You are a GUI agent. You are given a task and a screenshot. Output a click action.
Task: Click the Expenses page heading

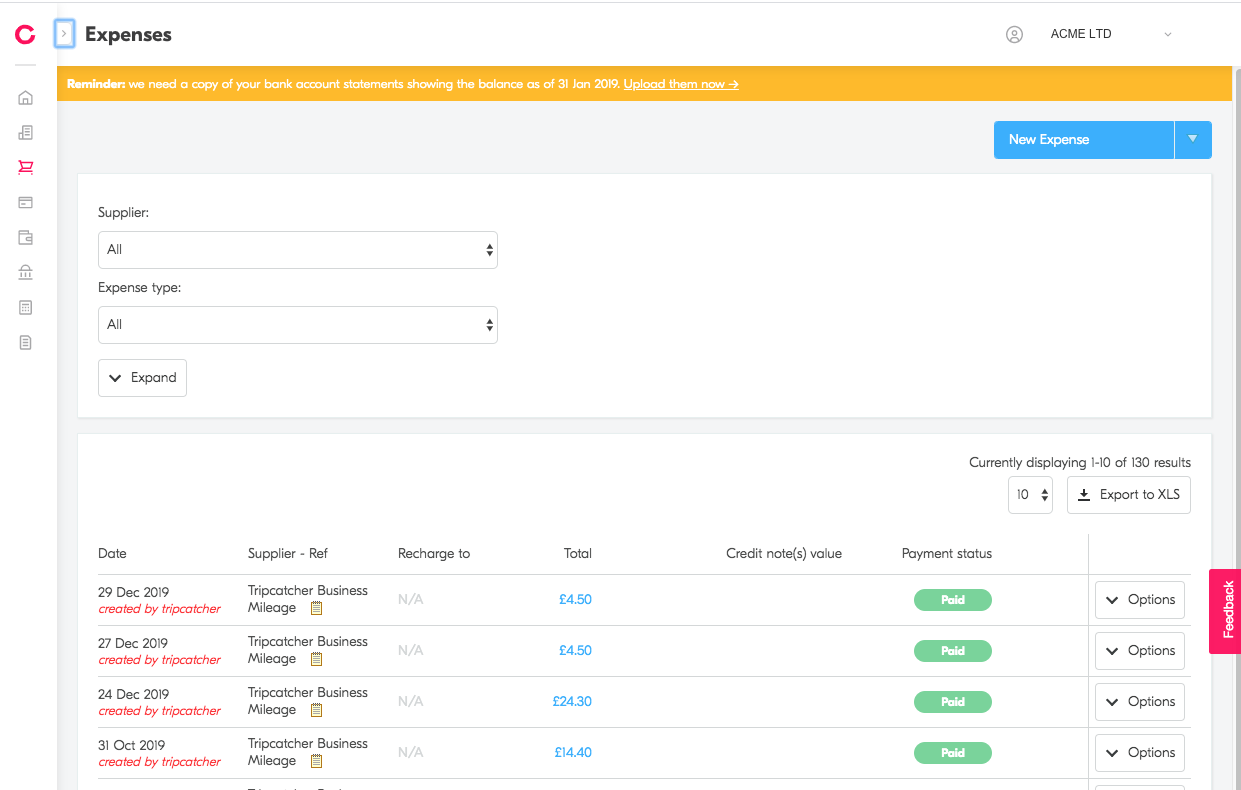[128, 34]
